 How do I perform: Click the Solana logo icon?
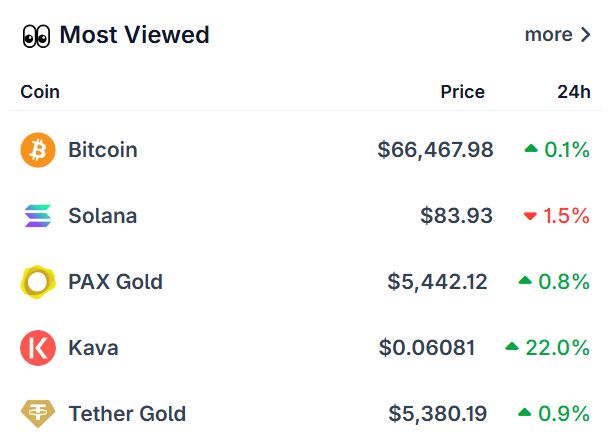(x=38, y=216)
